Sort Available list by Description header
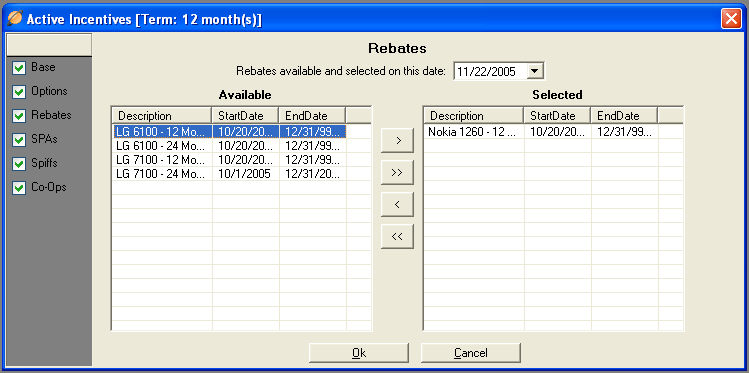The height and width of the screenshot is (373, 749). point(162,116)
